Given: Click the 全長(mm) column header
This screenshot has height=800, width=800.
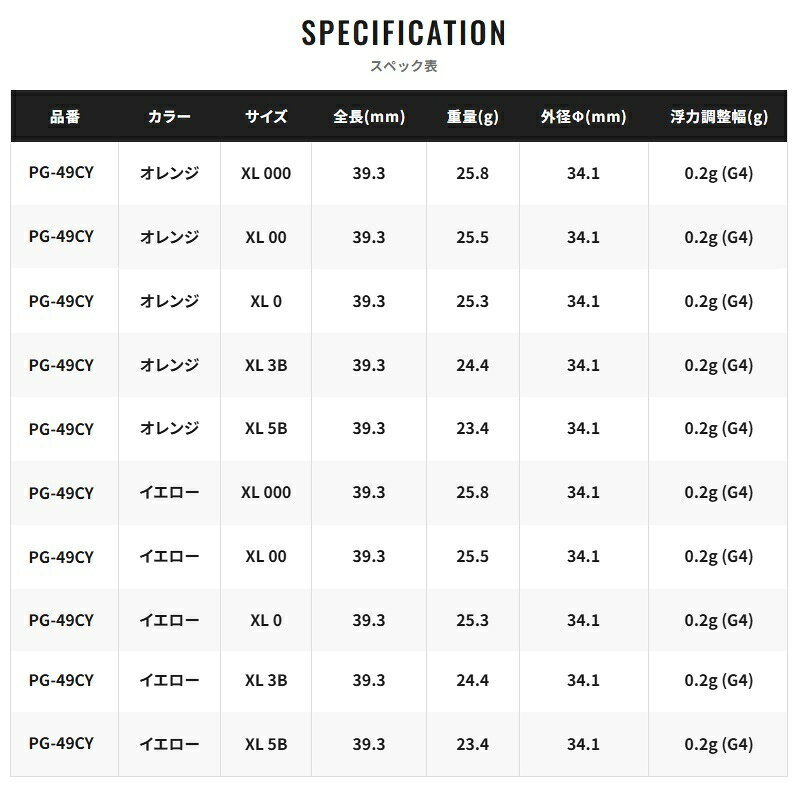Looking at the screenshot, I should tap(369, 117).
